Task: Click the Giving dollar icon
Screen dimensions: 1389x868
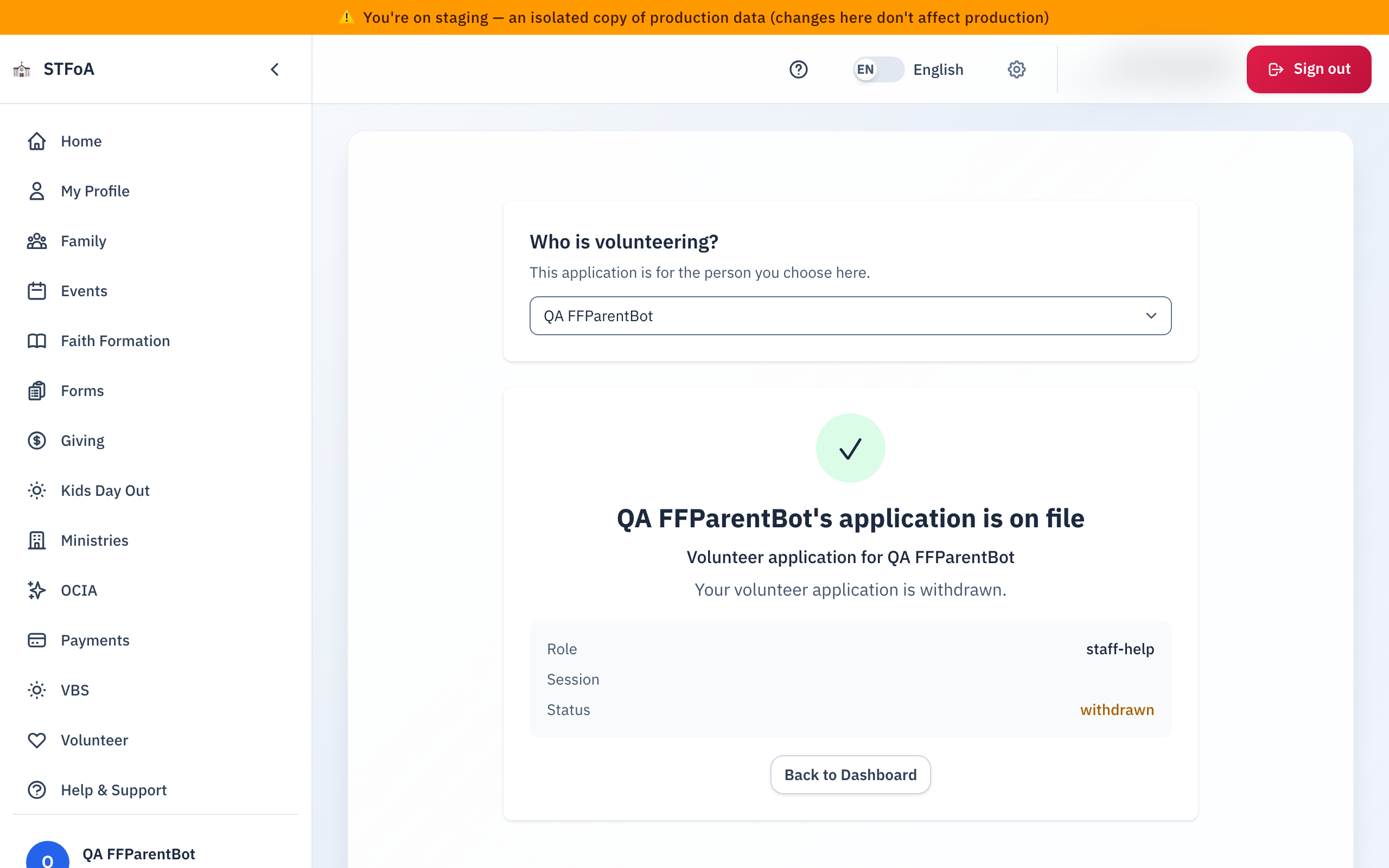Action: pos(37,441)
